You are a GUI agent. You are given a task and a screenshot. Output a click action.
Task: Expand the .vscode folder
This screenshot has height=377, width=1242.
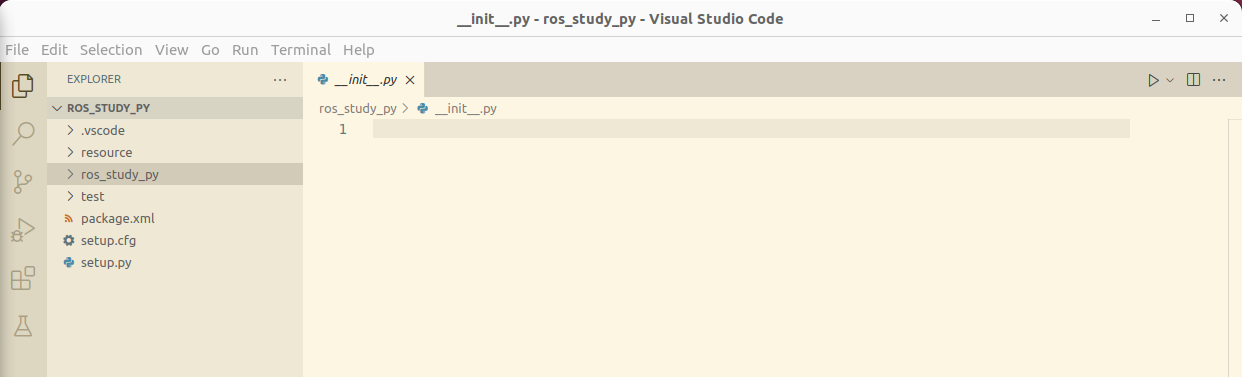(175, 130)
